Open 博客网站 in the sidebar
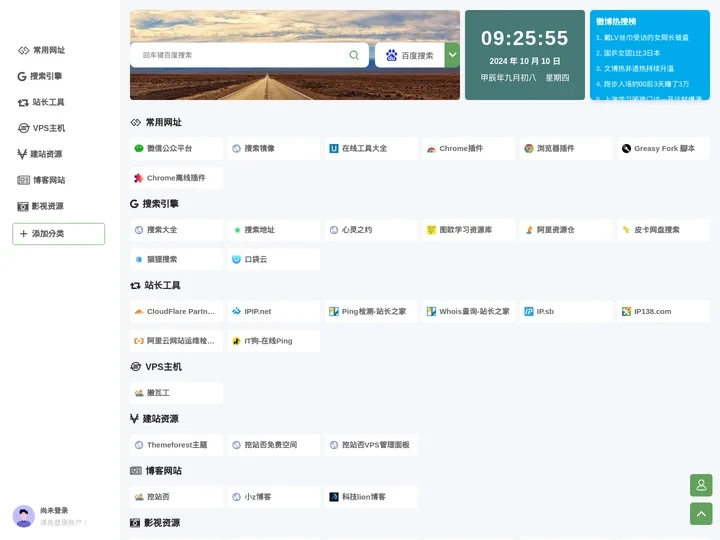This screenshot has height=540, width=720. (41, 180)
